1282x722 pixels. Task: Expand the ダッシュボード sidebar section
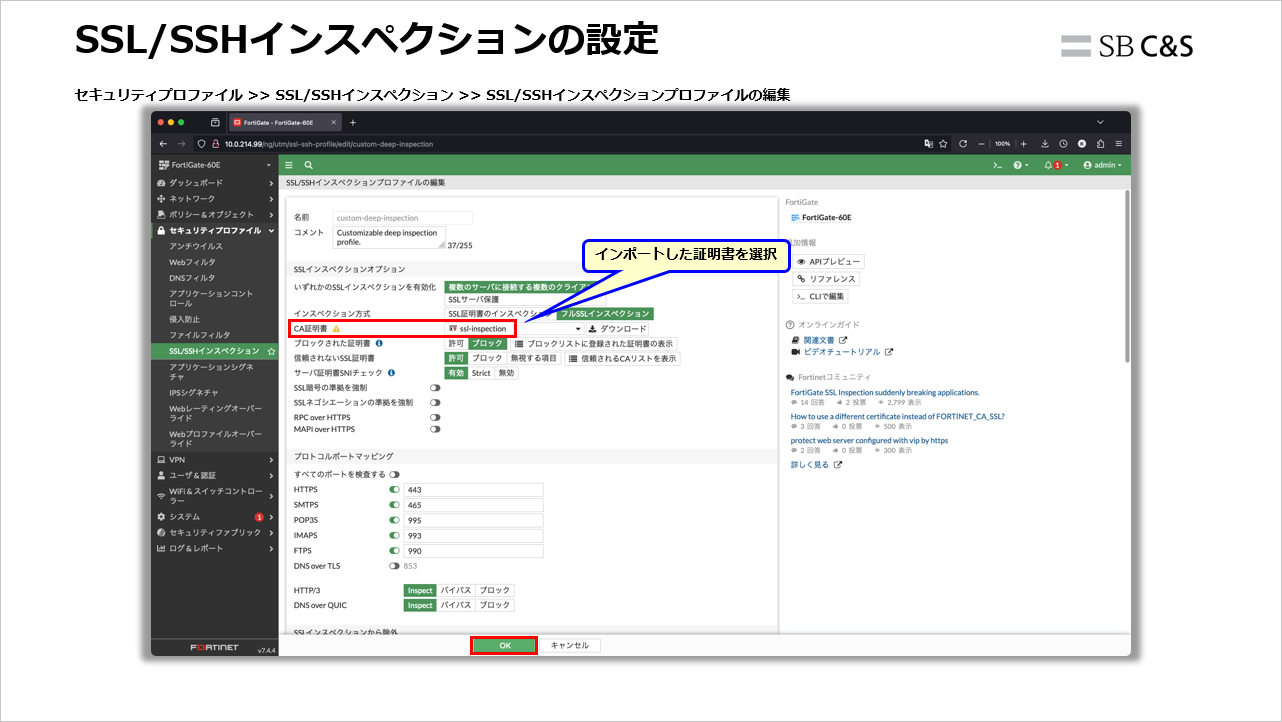click(x=214, y=183)
